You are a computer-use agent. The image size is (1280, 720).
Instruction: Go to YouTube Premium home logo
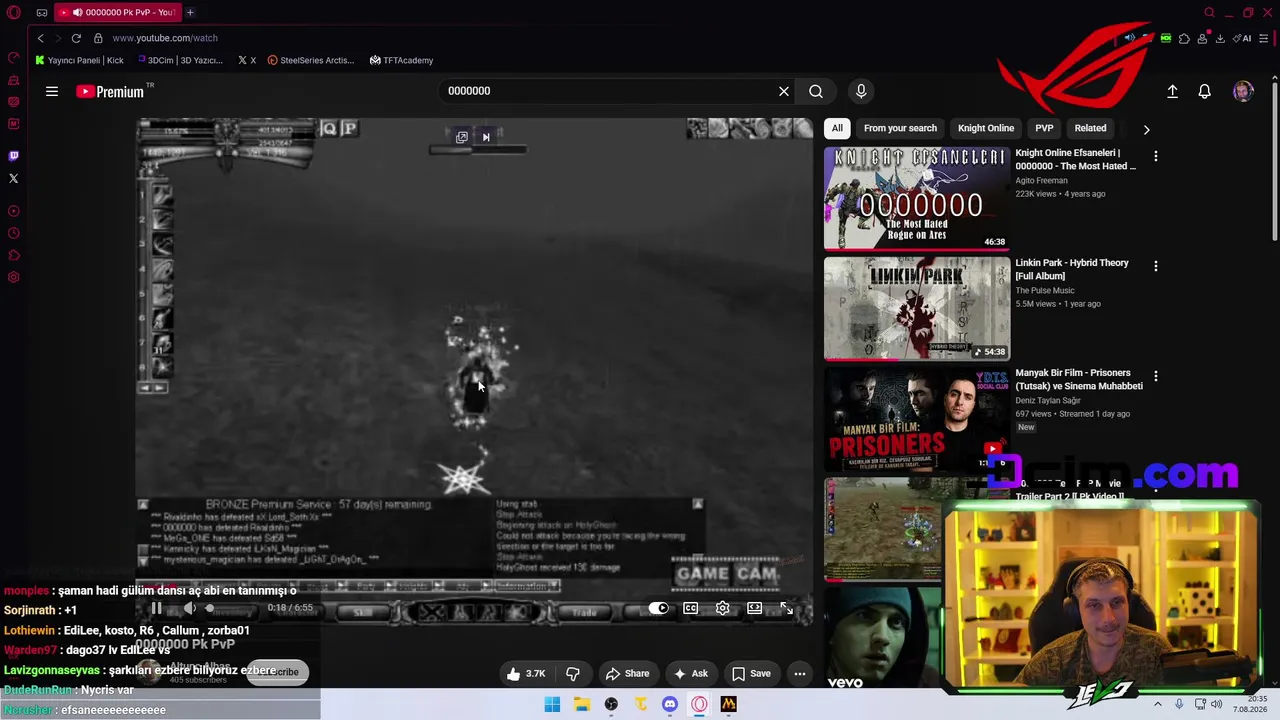[110, 91]
